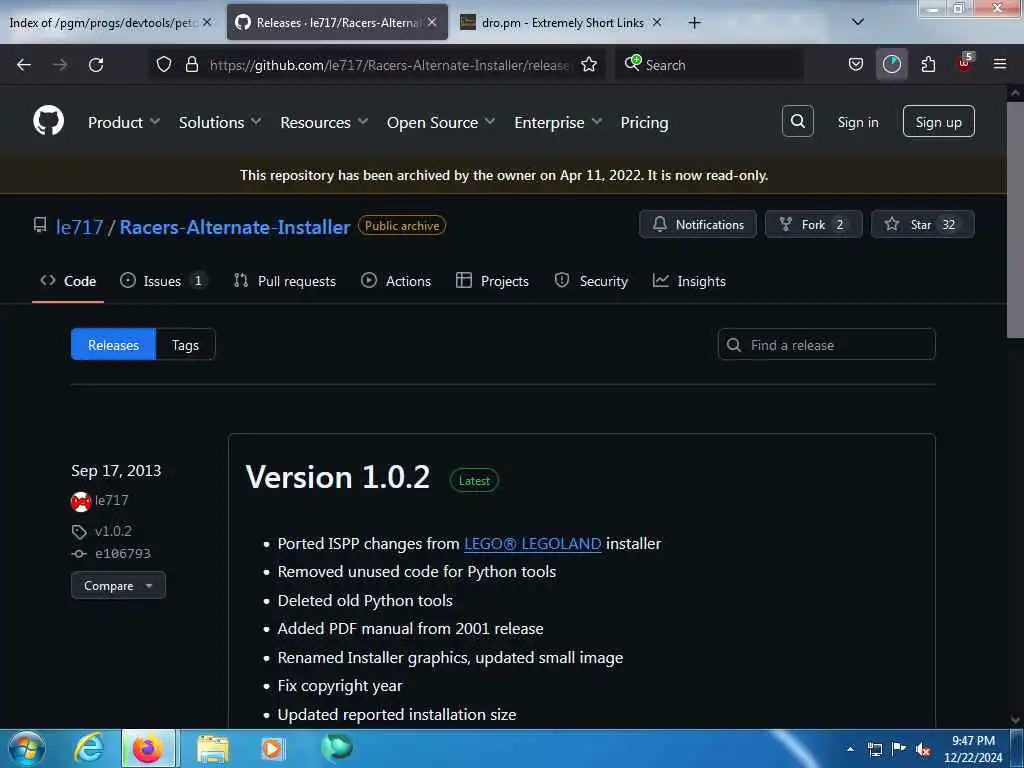Open the Pocket save icon
This screenshot has height=768, width=1024.
856,65
